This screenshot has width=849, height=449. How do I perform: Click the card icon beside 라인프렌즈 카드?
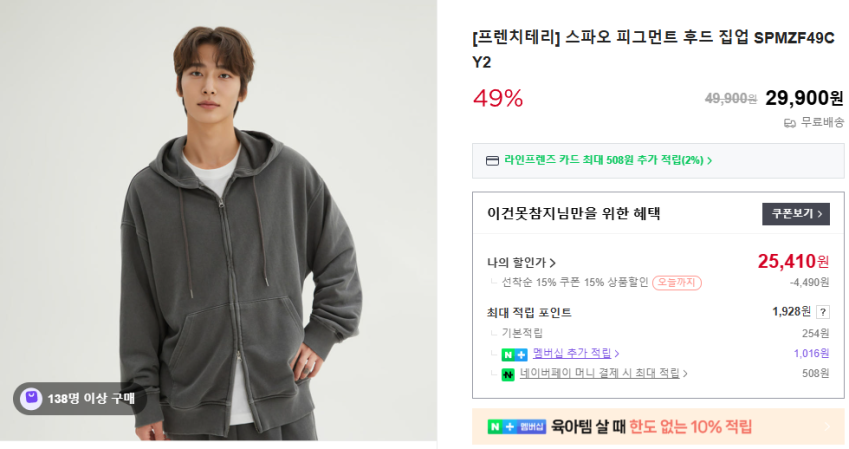(x=492, y=160)
